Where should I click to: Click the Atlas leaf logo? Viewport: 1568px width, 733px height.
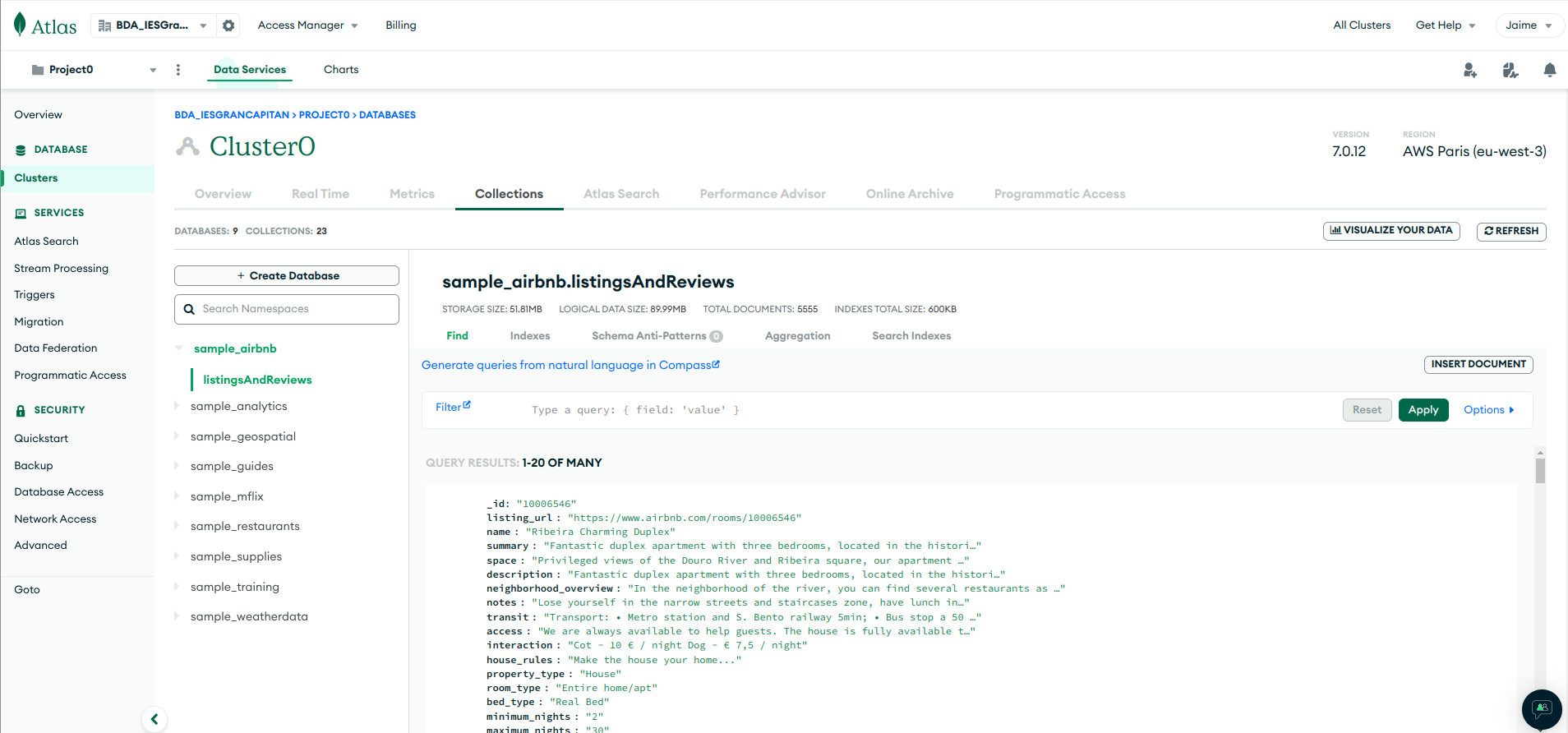point(20,25)
